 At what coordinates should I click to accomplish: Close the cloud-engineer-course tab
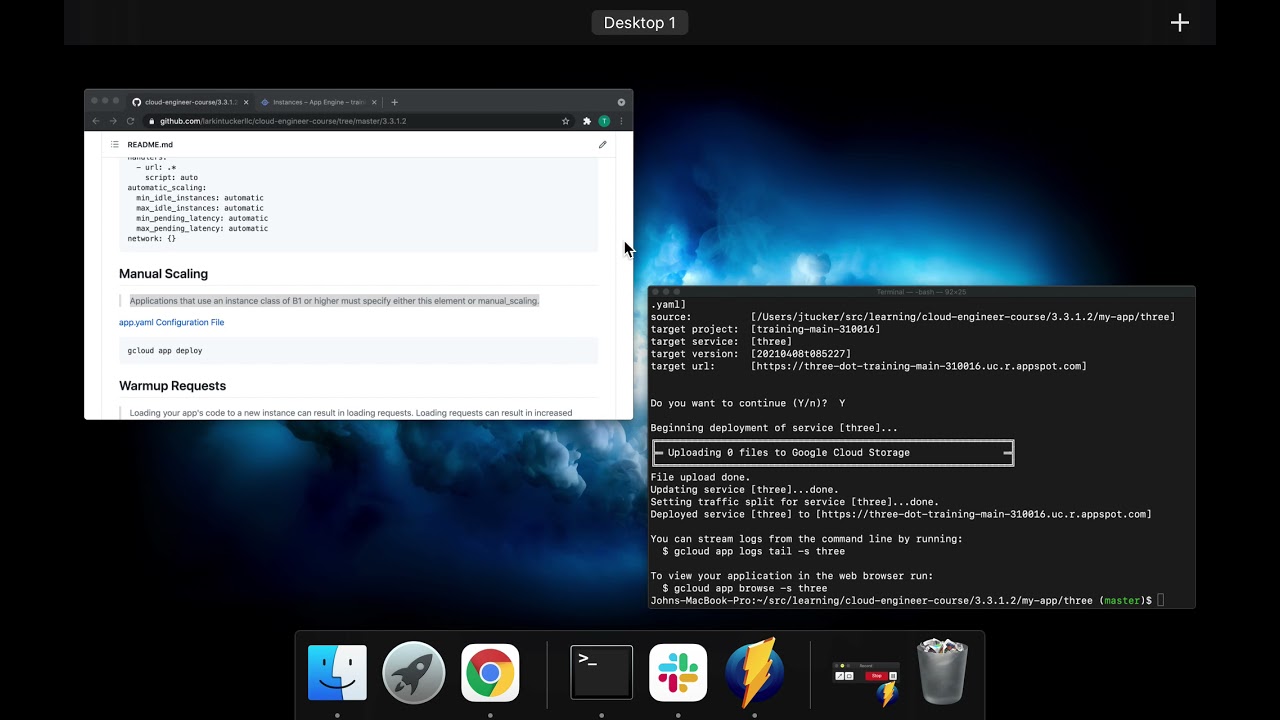(246, 102)
